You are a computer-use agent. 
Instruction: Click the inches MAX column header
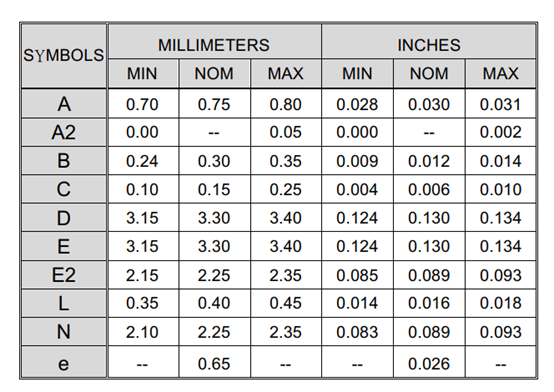[x=501, y=74]
